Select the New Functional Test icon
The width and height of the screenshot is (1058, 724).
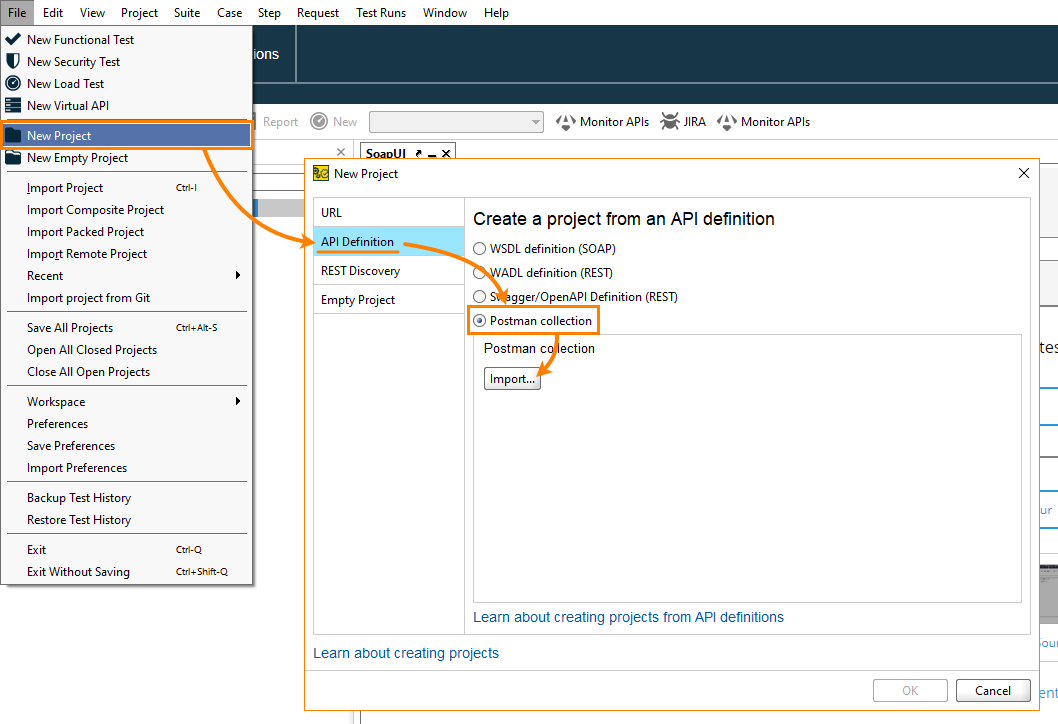pyautogui.click(x=14, y=39)
